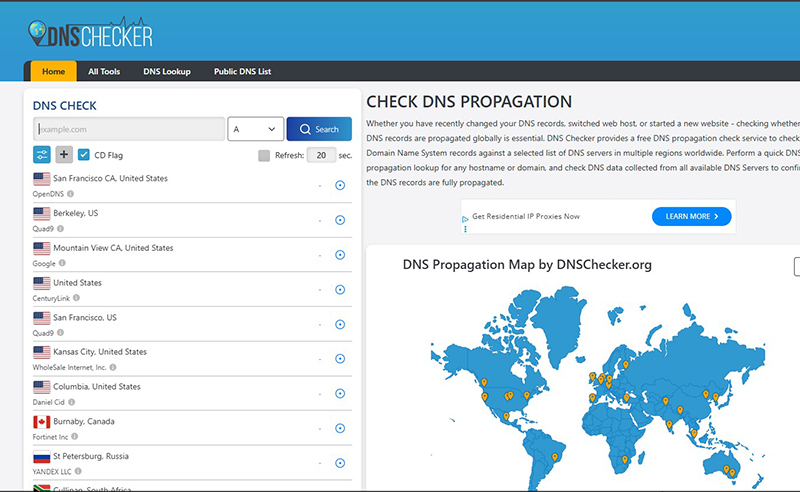Click info icon next to Daniel Cid
This screenshot has height=492, width=800.
(71, 402)
